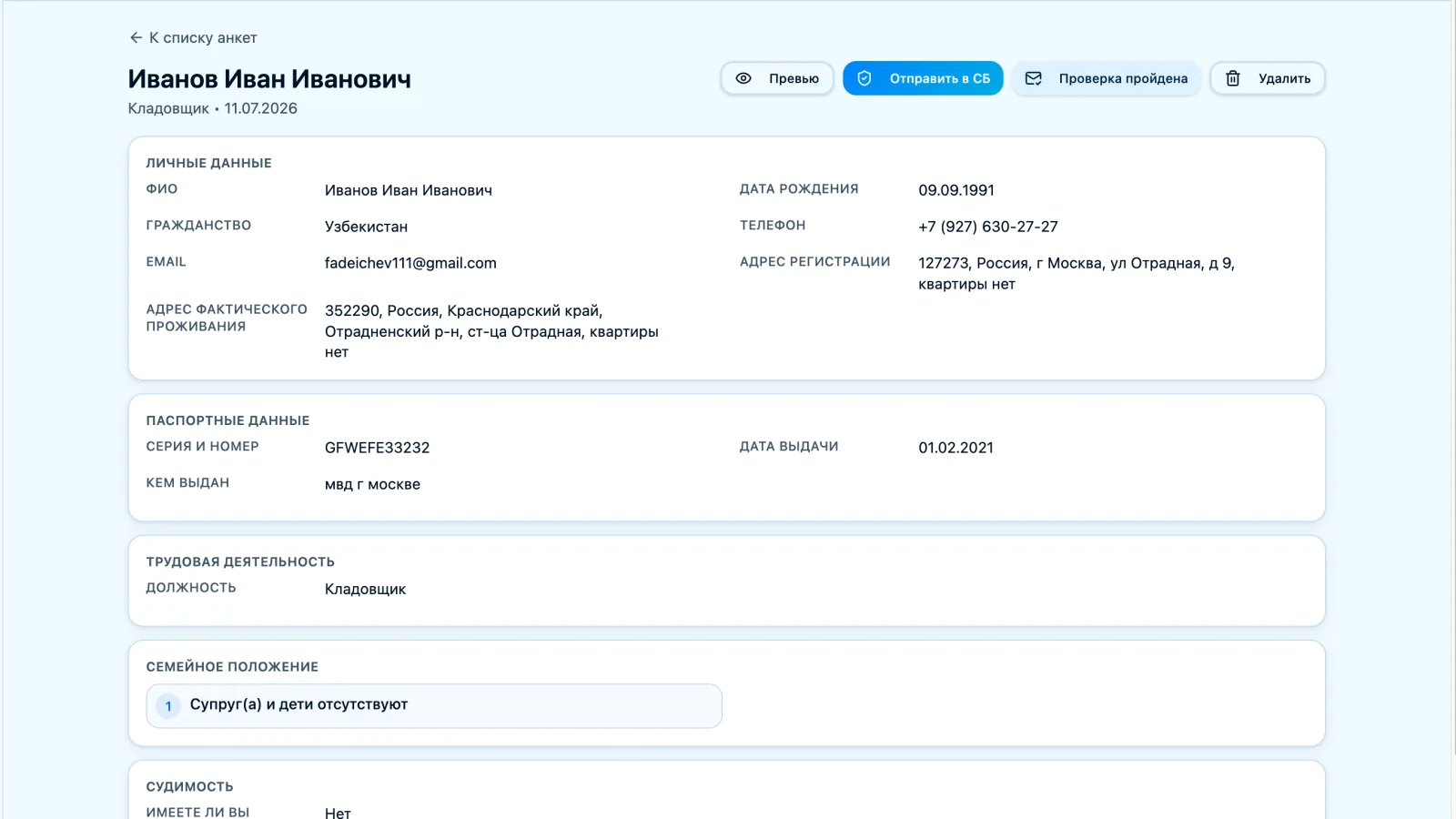This screenshot has height=819, width=1456.
Task: Click the Нет value under Судимость
Action: point(338,813)
